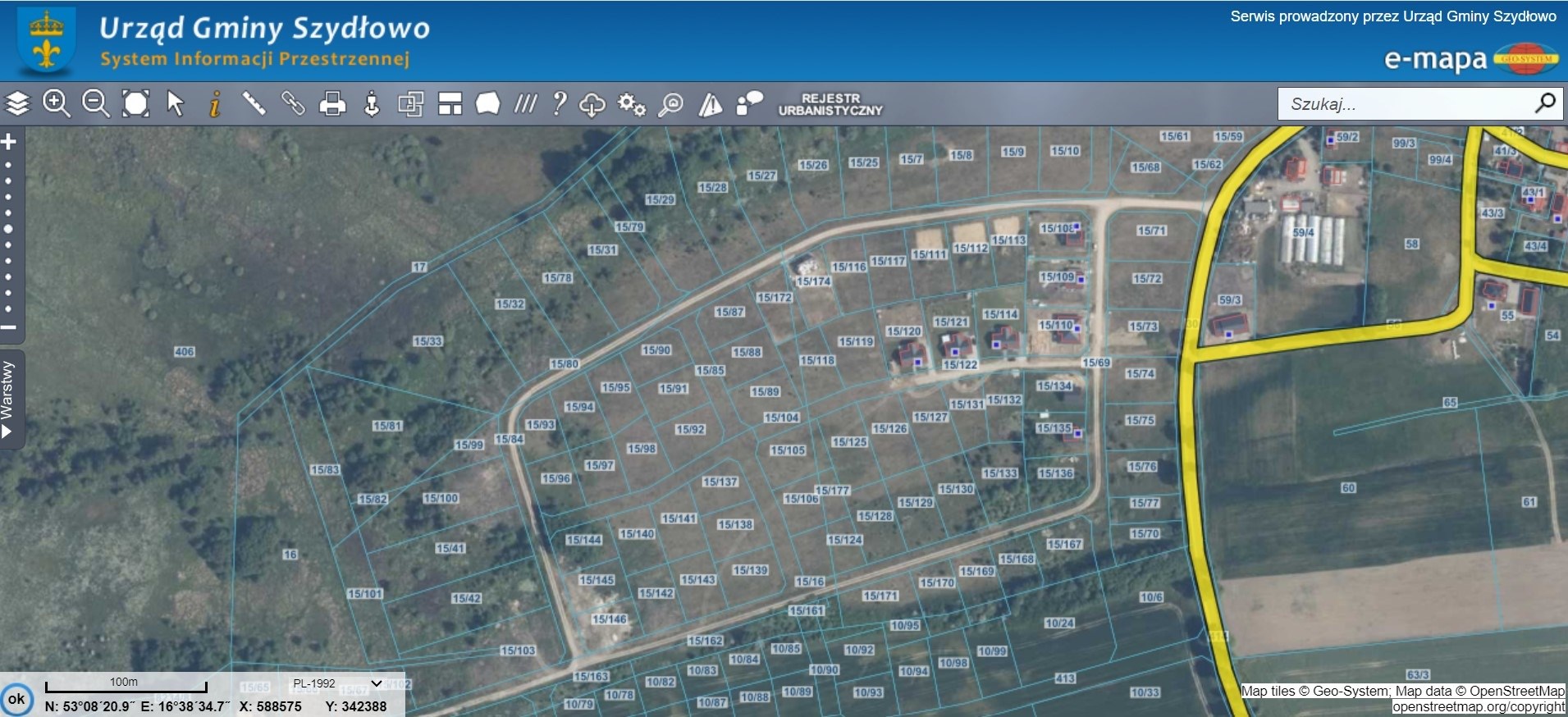Viewport: 1568px width, 717px height.
Task: Click the question mark help icon
Action: (x=559, y=104)
